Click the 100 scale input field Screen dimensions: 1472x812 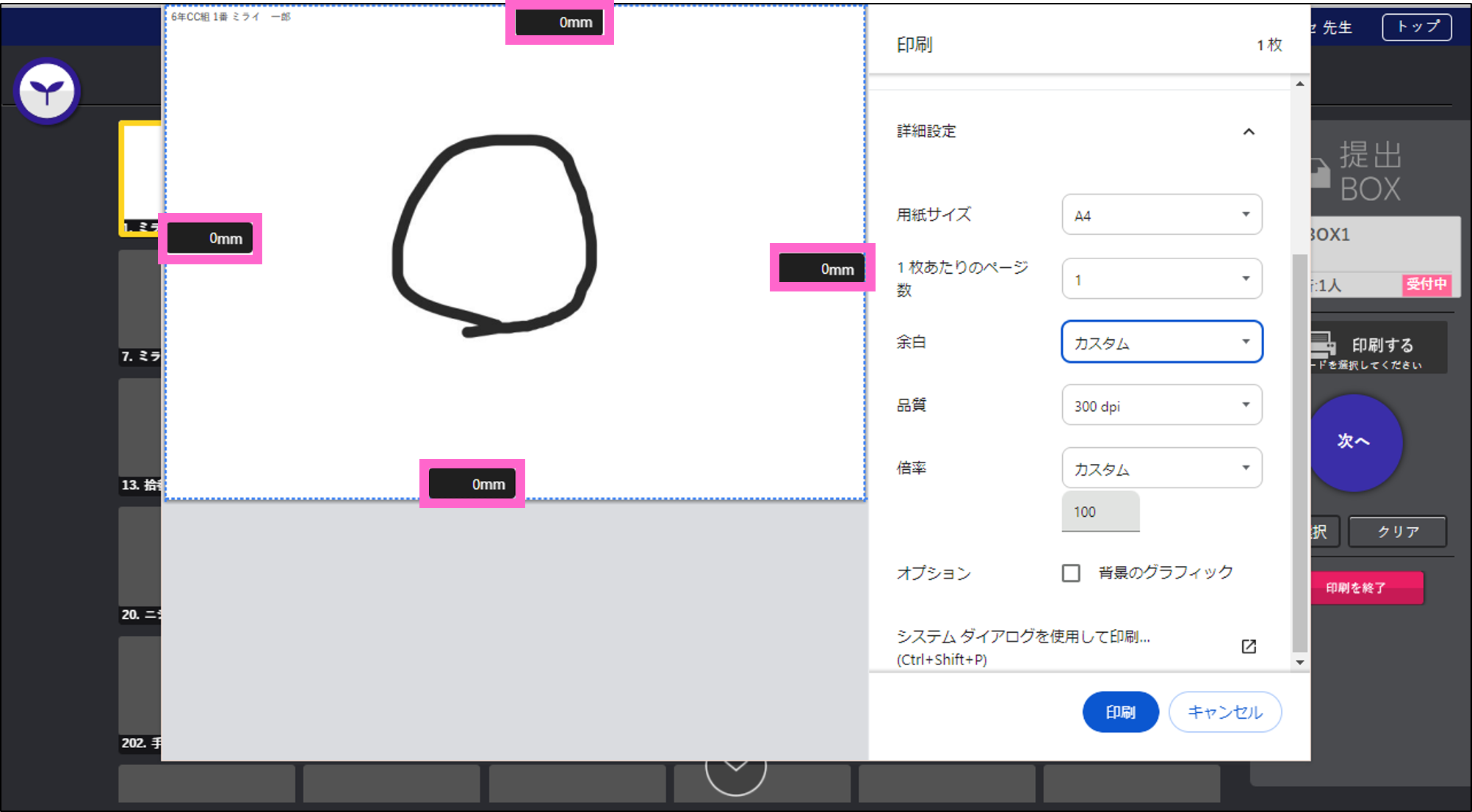(1100, 511)
